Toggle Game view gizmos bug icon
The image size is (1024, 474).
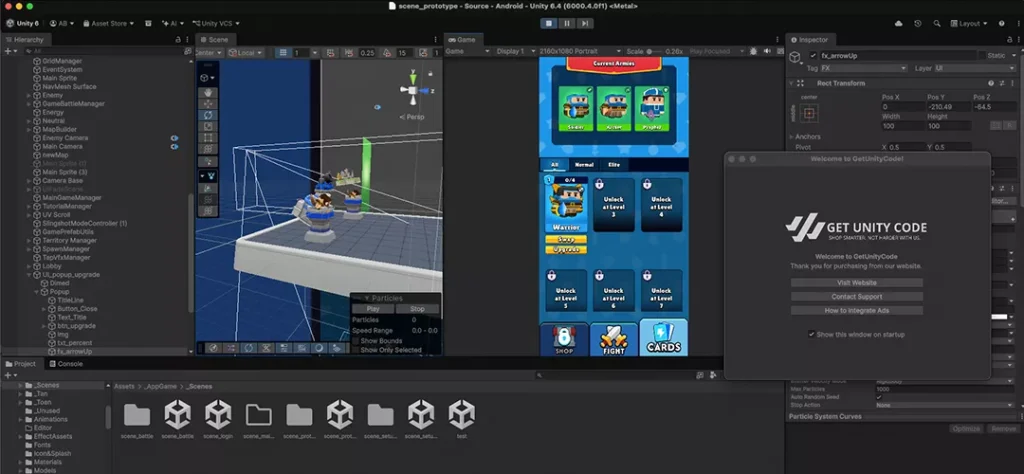(x=754, y=51)
